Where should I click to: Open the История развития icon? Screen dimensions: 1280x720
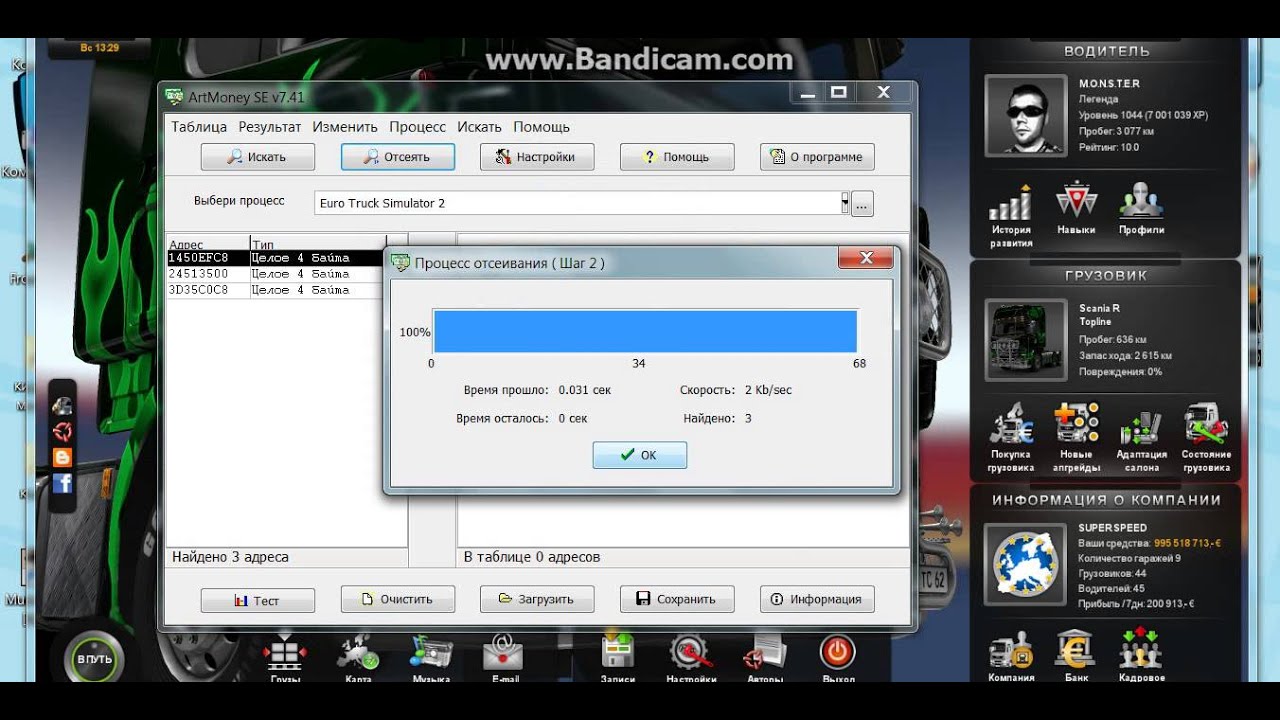(1010, 203)
